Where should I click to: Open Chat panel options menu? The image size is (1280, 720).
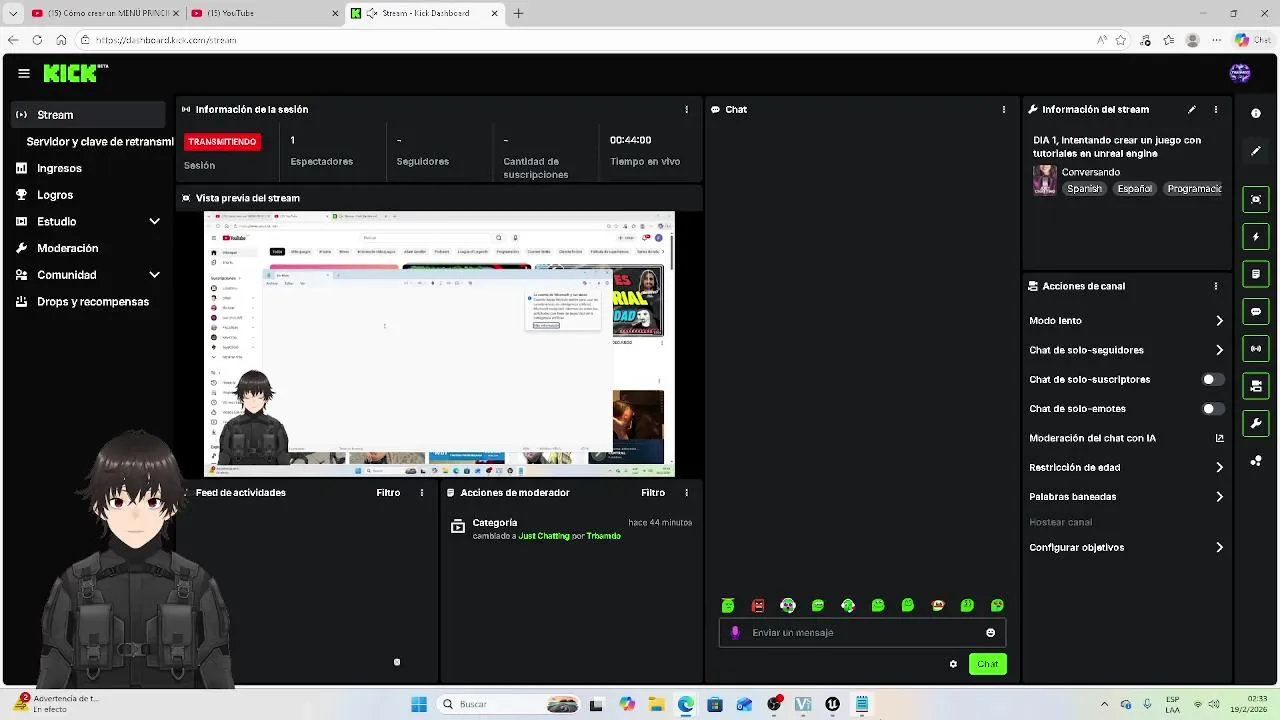tap(1003, 109)
